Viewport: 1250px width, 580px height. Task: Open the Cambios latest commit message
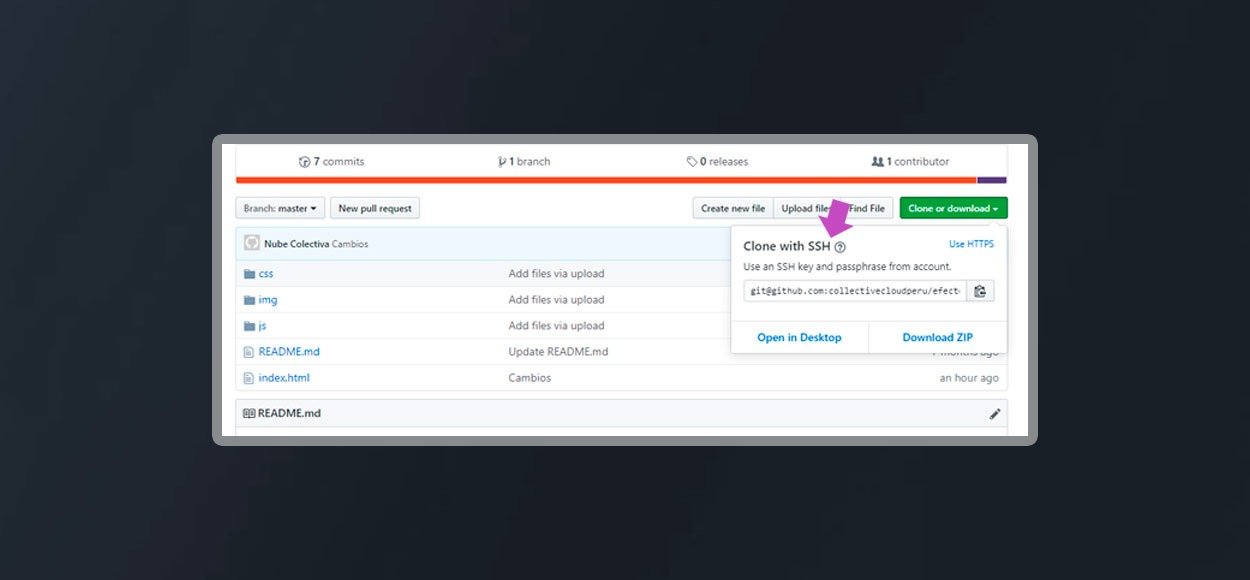pos(350,244)
